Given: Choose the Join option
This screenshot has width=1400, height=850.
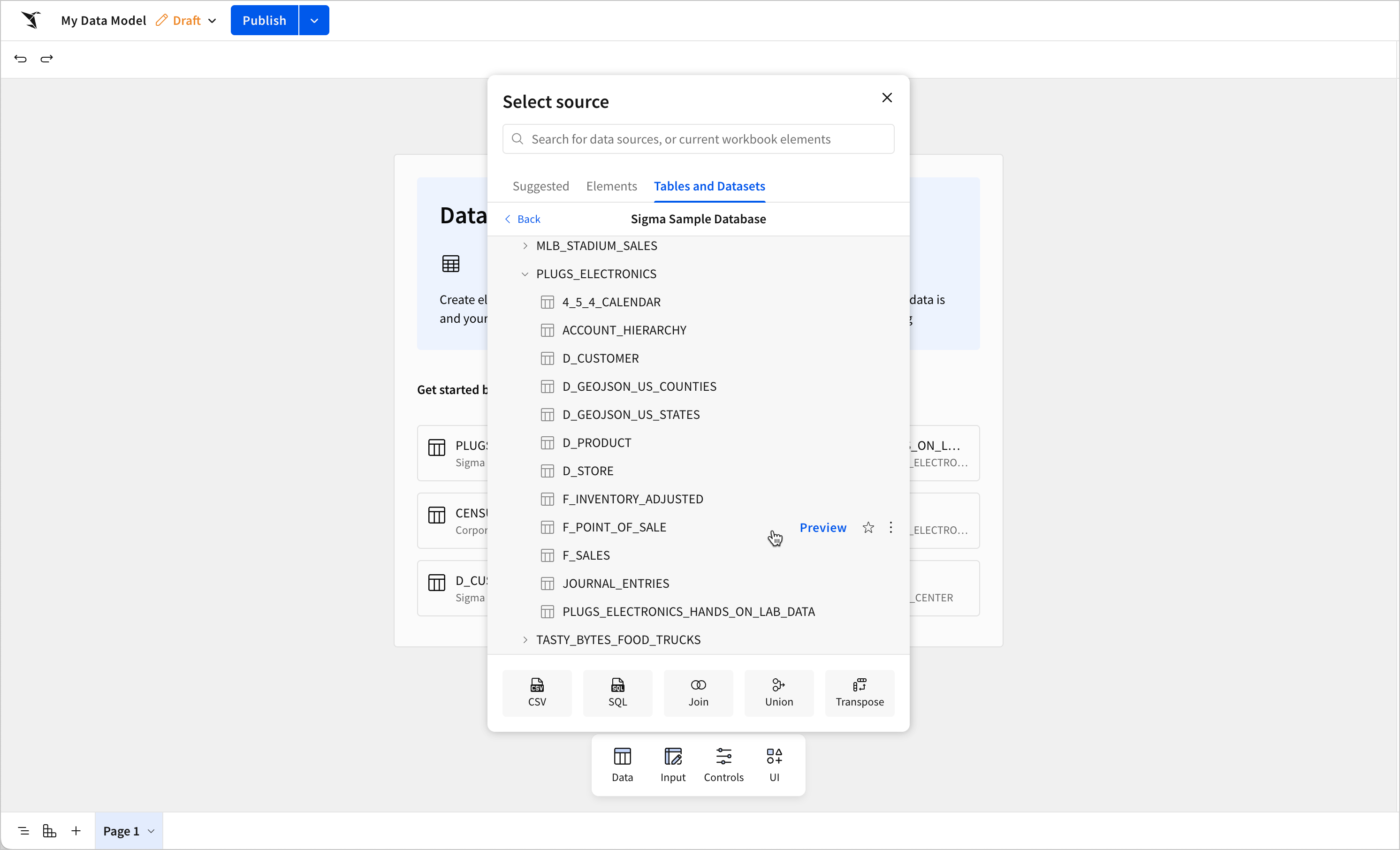Looking at the screenshot, I should (698, 692).
